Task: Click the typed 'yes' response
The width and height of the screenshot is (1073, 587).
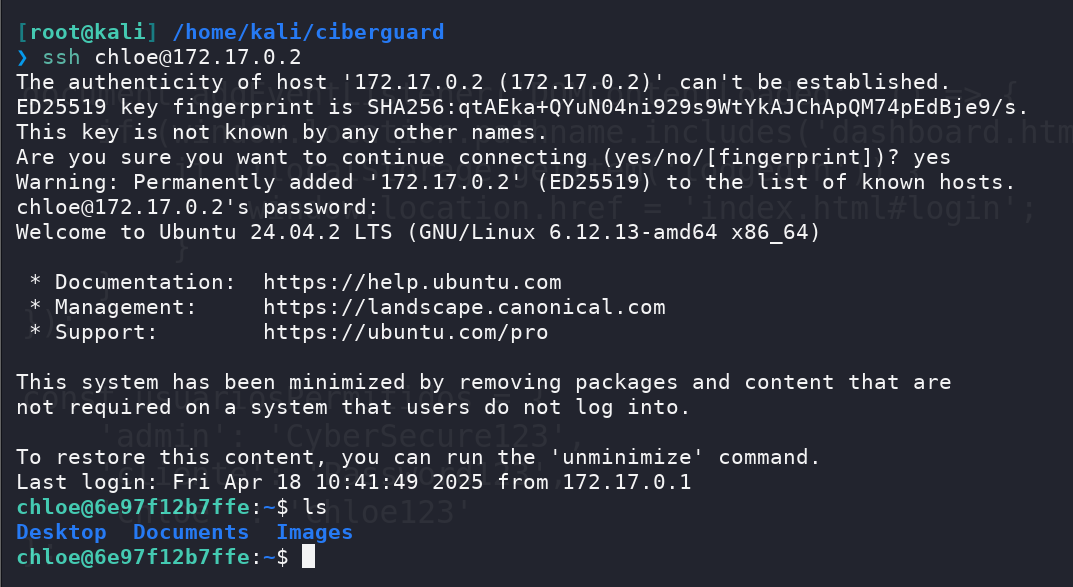Action: point(931,157)
